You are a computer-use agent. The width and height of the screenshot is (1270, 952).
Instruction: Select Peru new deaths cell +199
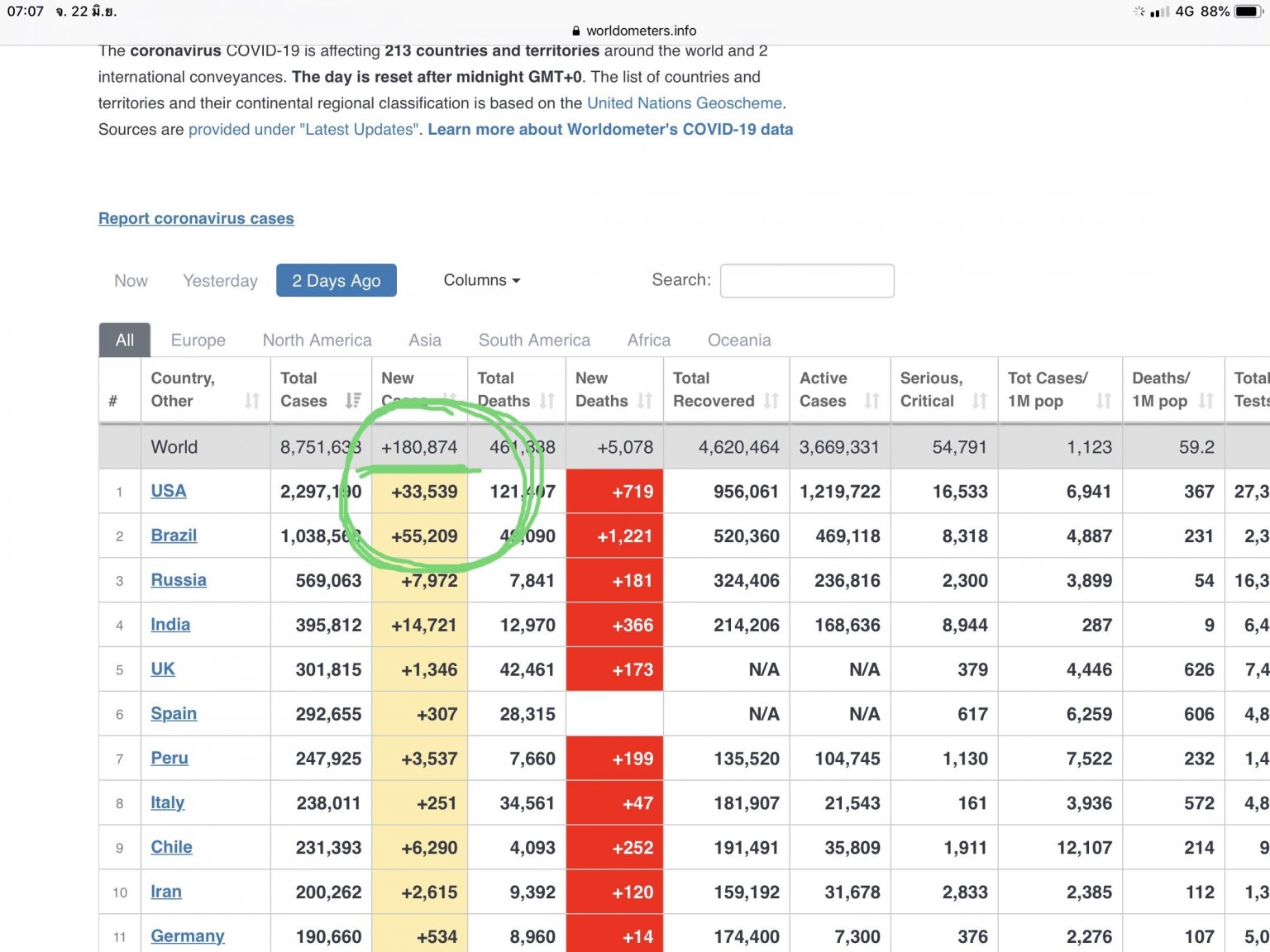[x=614, y=759]
